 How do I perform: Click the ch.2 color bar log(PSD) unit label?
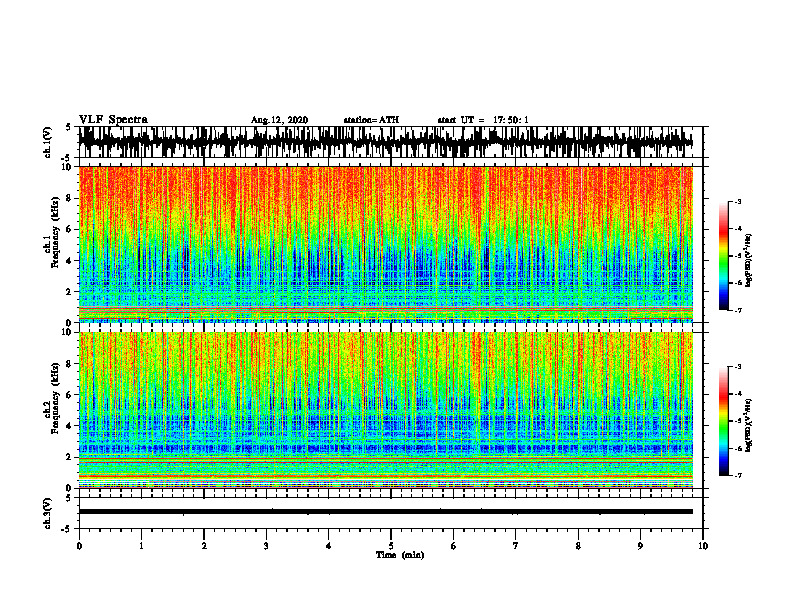pyautogui.click(x=749, y=425)
